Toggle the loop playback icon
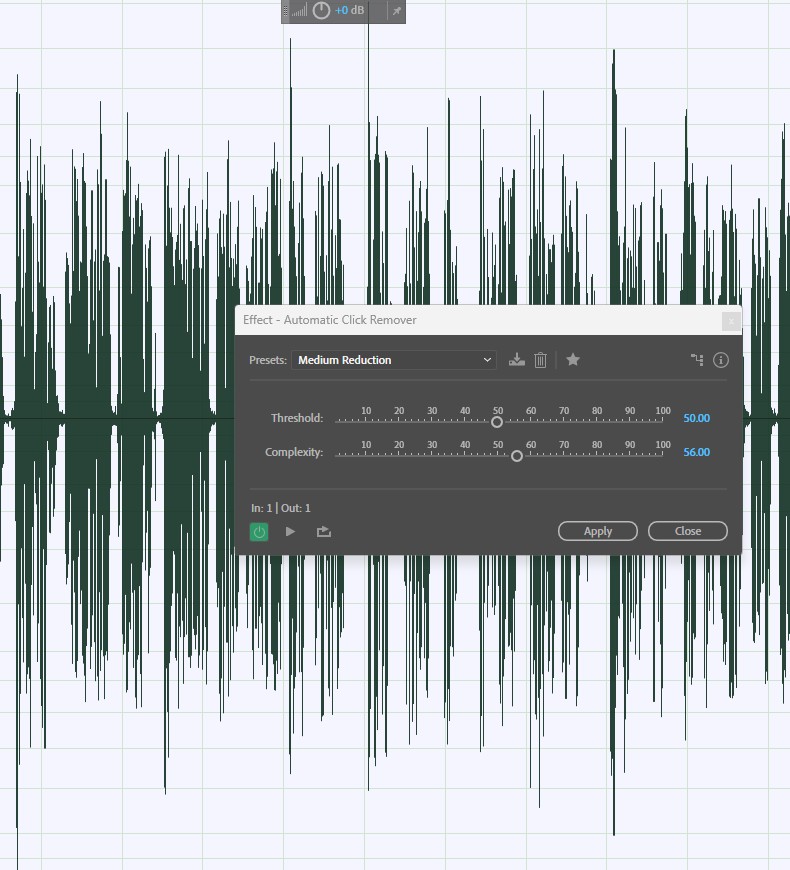This screenshot has height=870, width=790. pos(324,532)
